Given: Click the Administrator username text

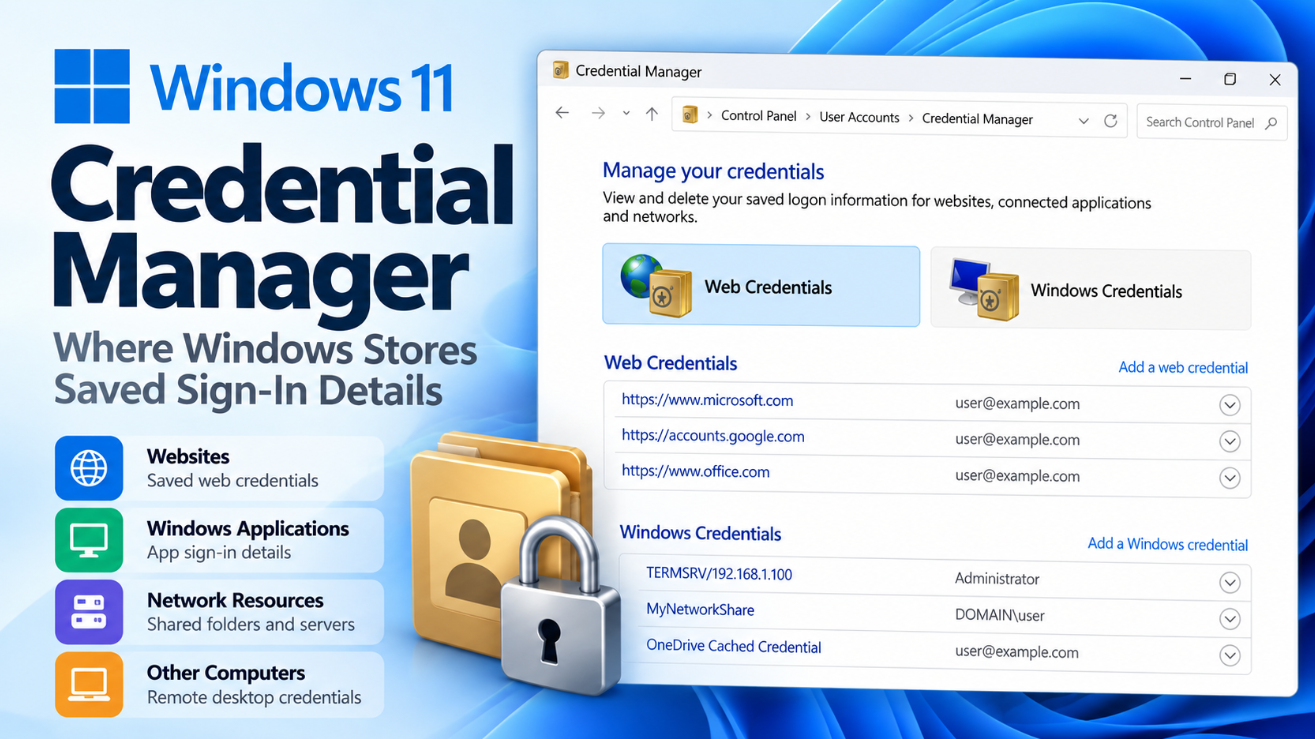Looking at the screenshot, I should point(997,579).
